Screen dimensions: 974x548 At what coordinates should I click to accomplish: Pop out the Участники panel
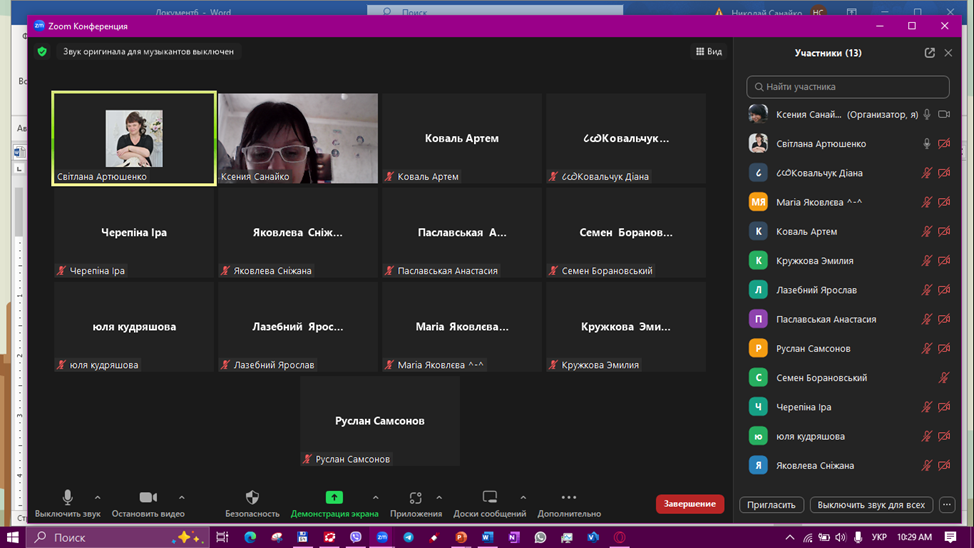tap(929, 53)
